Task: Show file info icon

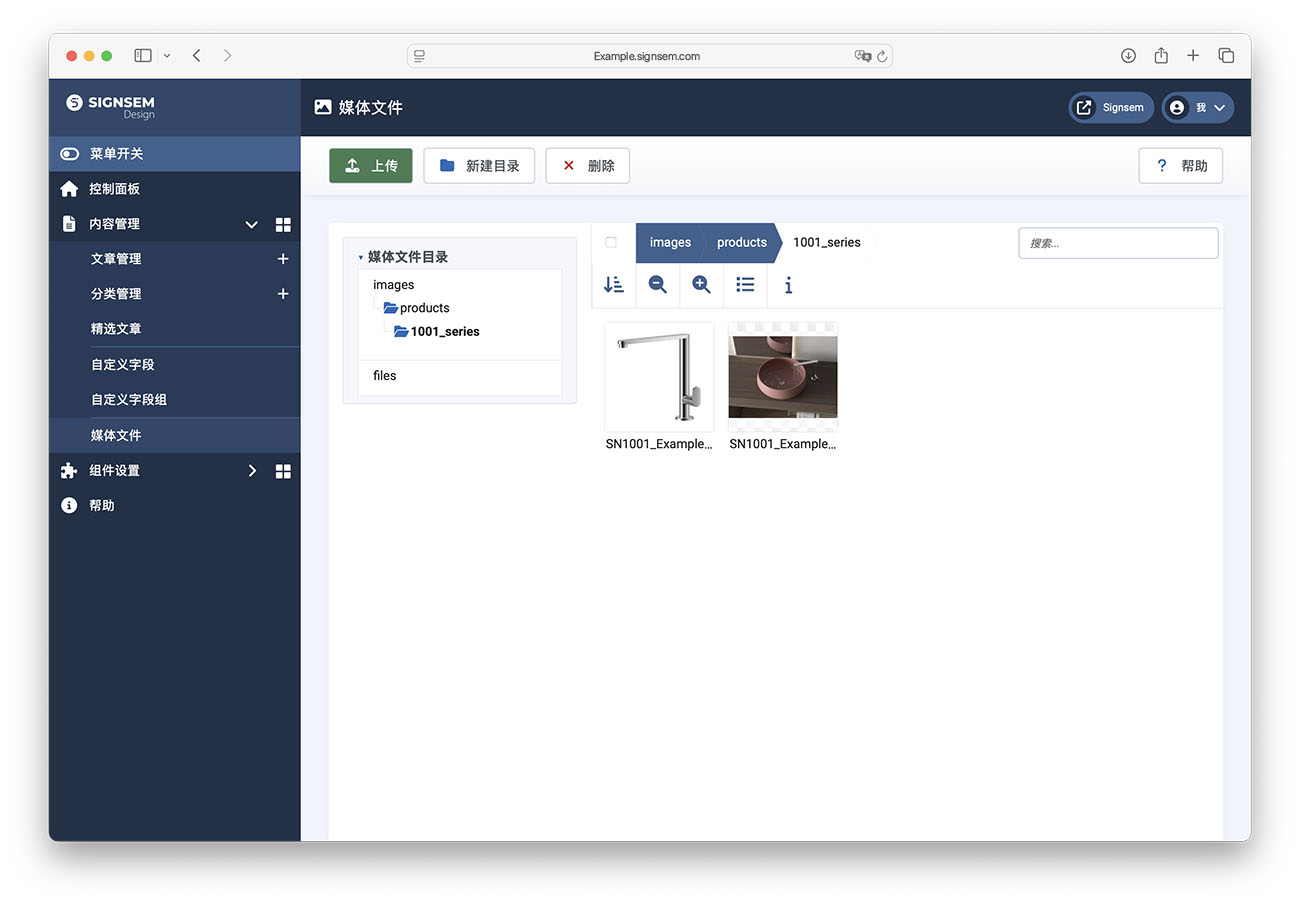Action: click(788, 286)
